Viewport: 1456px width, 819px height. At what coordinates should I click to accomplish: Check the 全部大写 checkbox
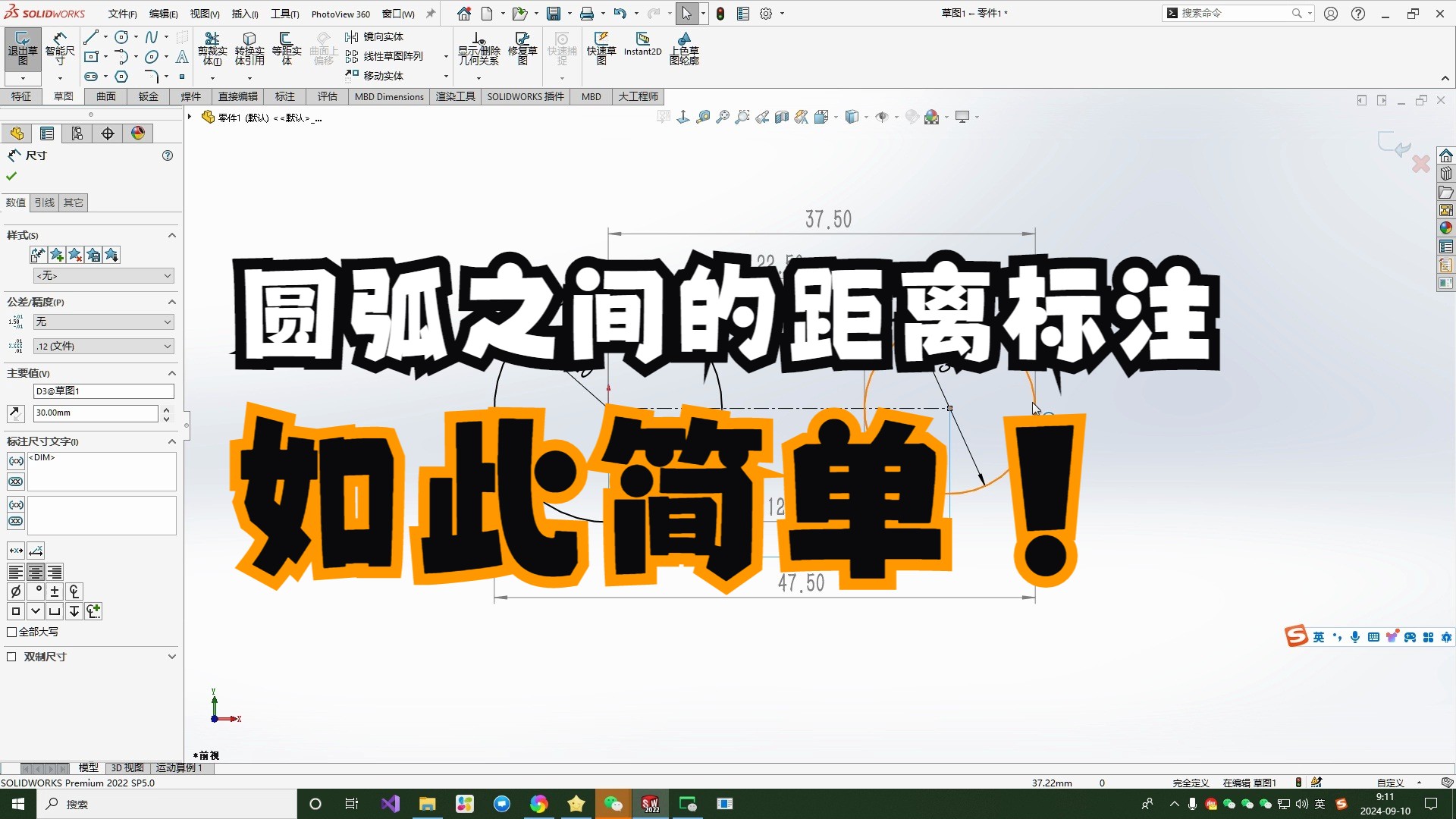[11, 632]
